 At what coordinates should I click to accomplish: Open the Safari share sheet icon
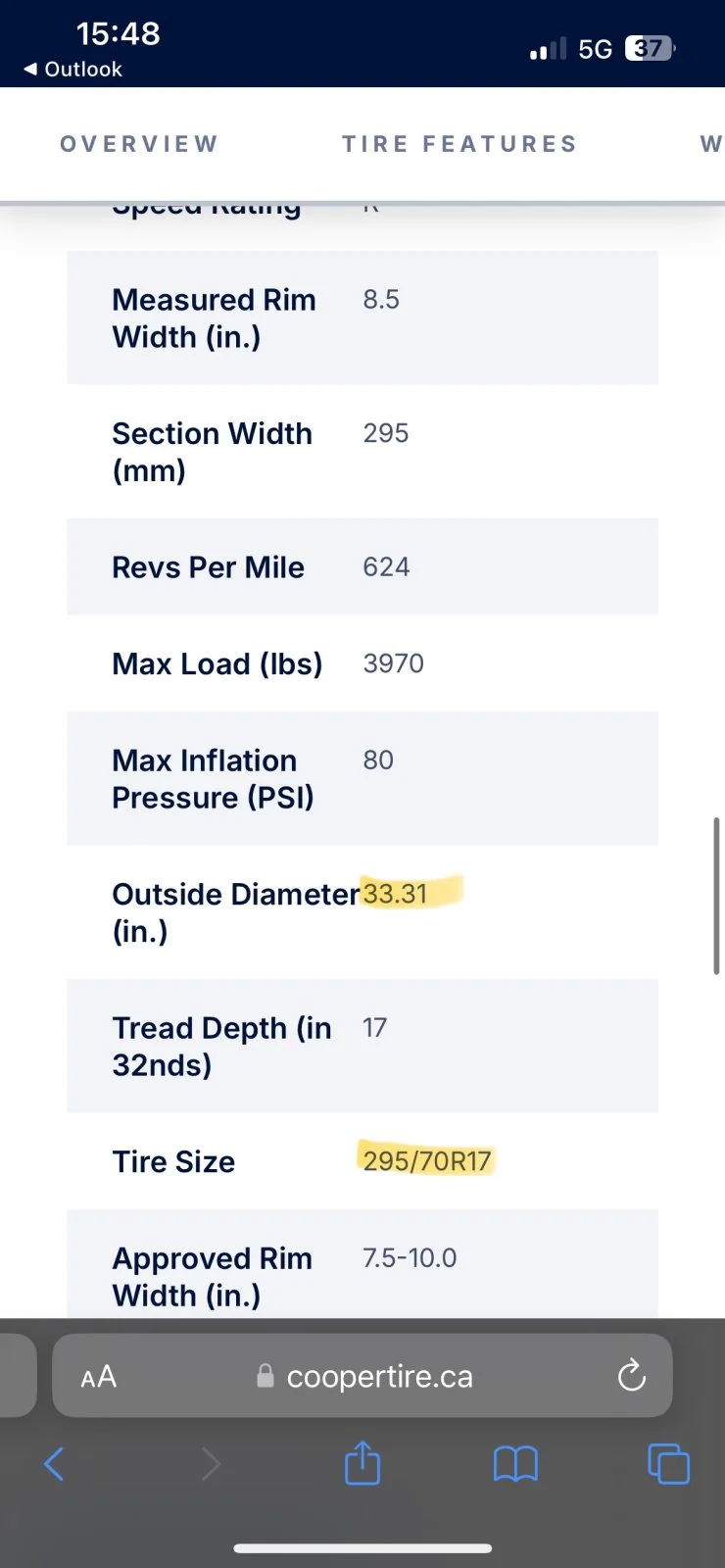click(x=362, y=1462)
